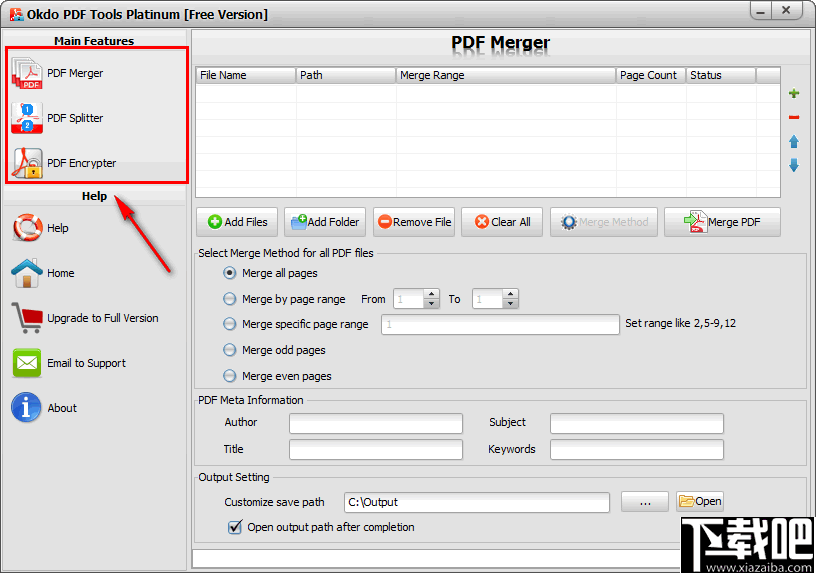Viewport: 816px width, 573px height.
Task: Move file up with blue up arrow
Action: (x=794, y=142)
